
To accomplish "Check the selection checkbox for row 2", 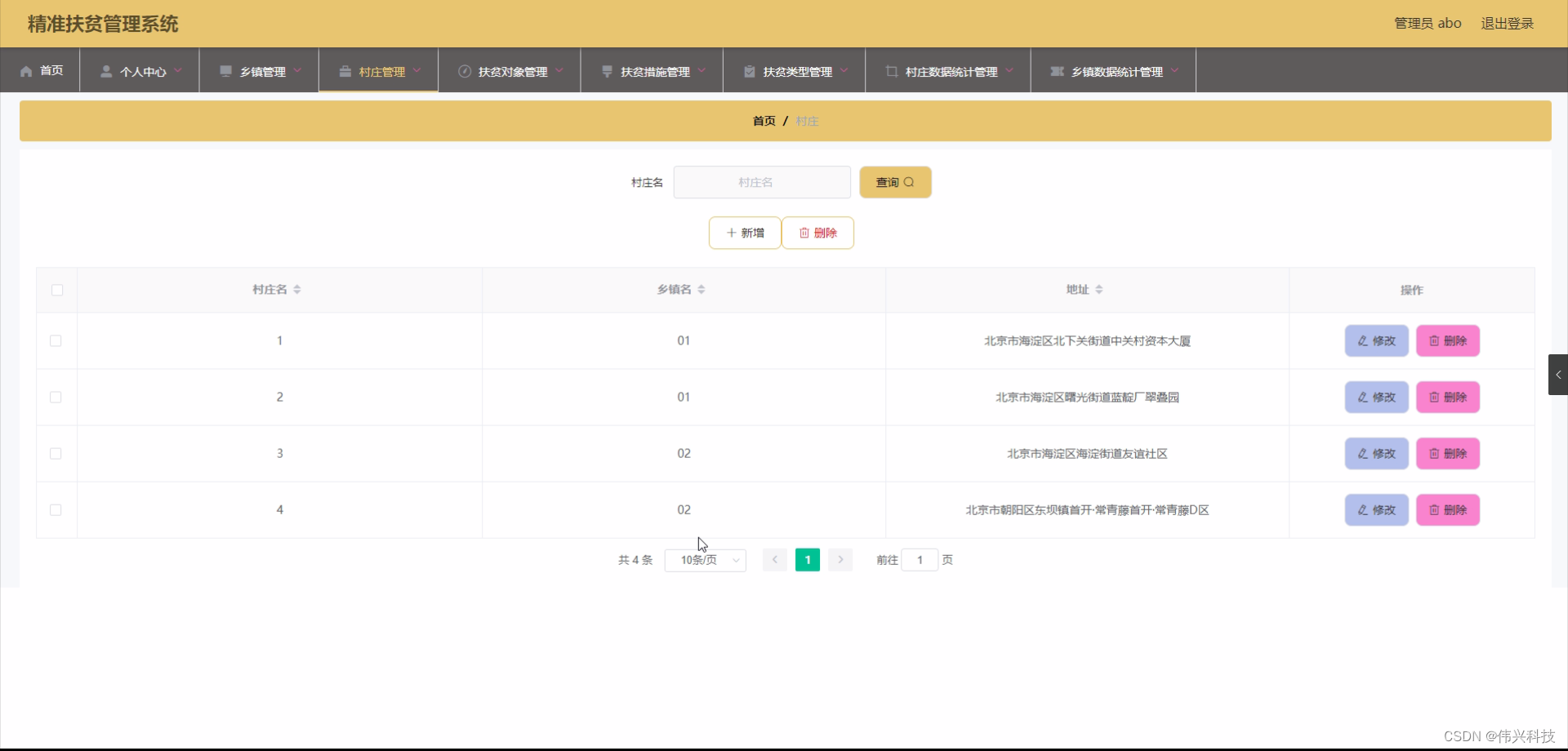I will pyautogui.click(x=56, y=398).
